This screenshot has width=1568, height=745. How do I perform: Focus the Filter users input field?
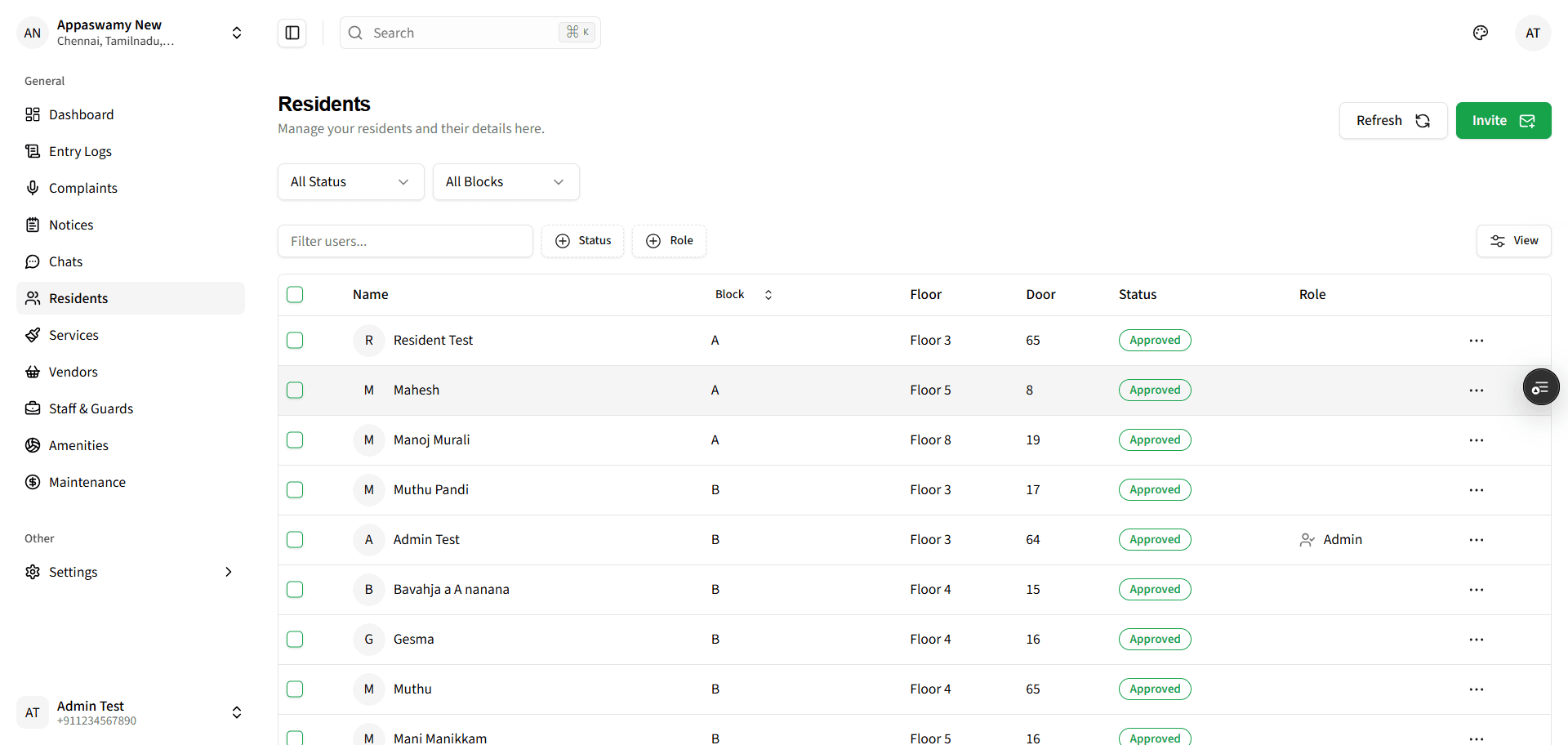405,241
